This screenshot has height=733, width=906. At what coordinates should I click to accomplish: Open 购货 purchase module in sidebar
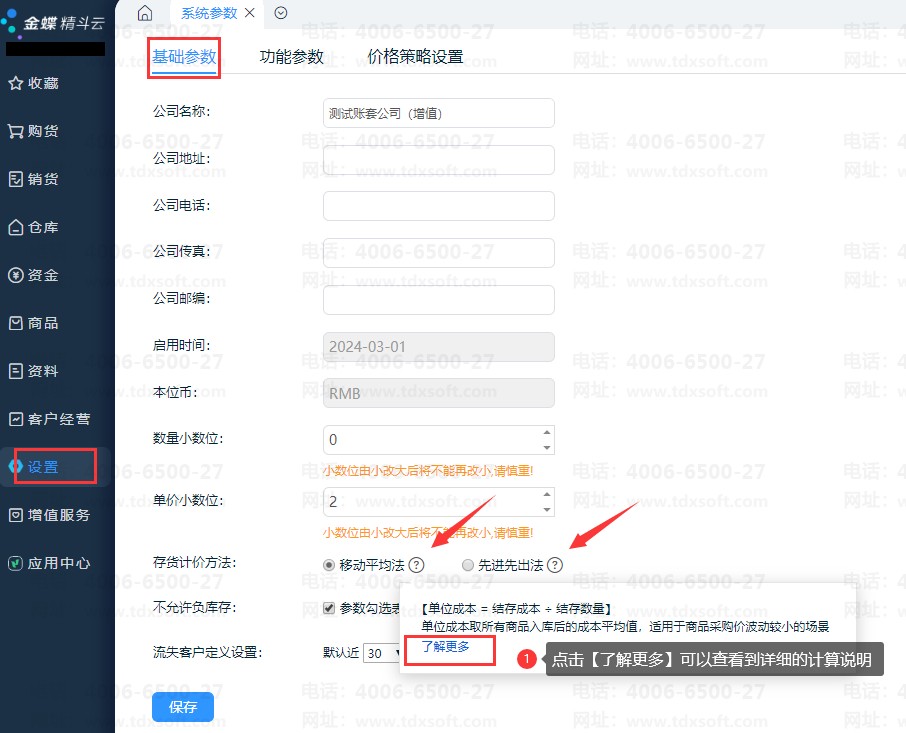pyautogui.click(x=35, y=131)
